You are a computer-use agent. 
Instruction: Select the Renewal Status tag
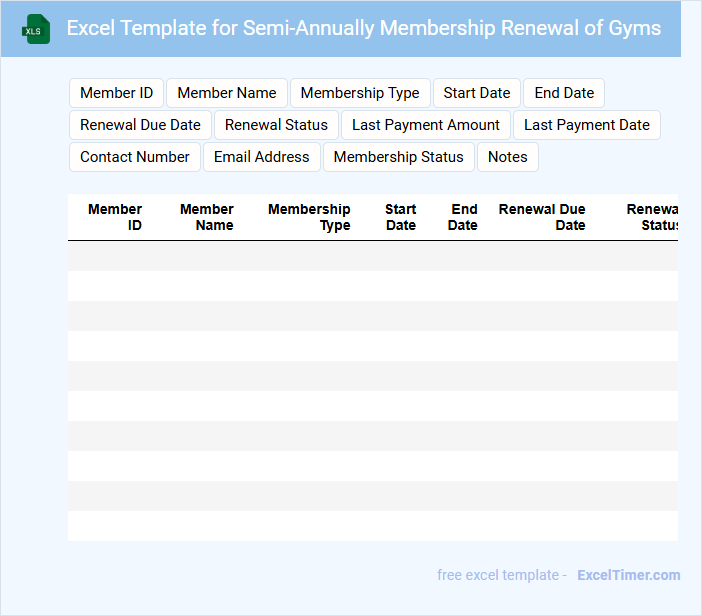276,125
